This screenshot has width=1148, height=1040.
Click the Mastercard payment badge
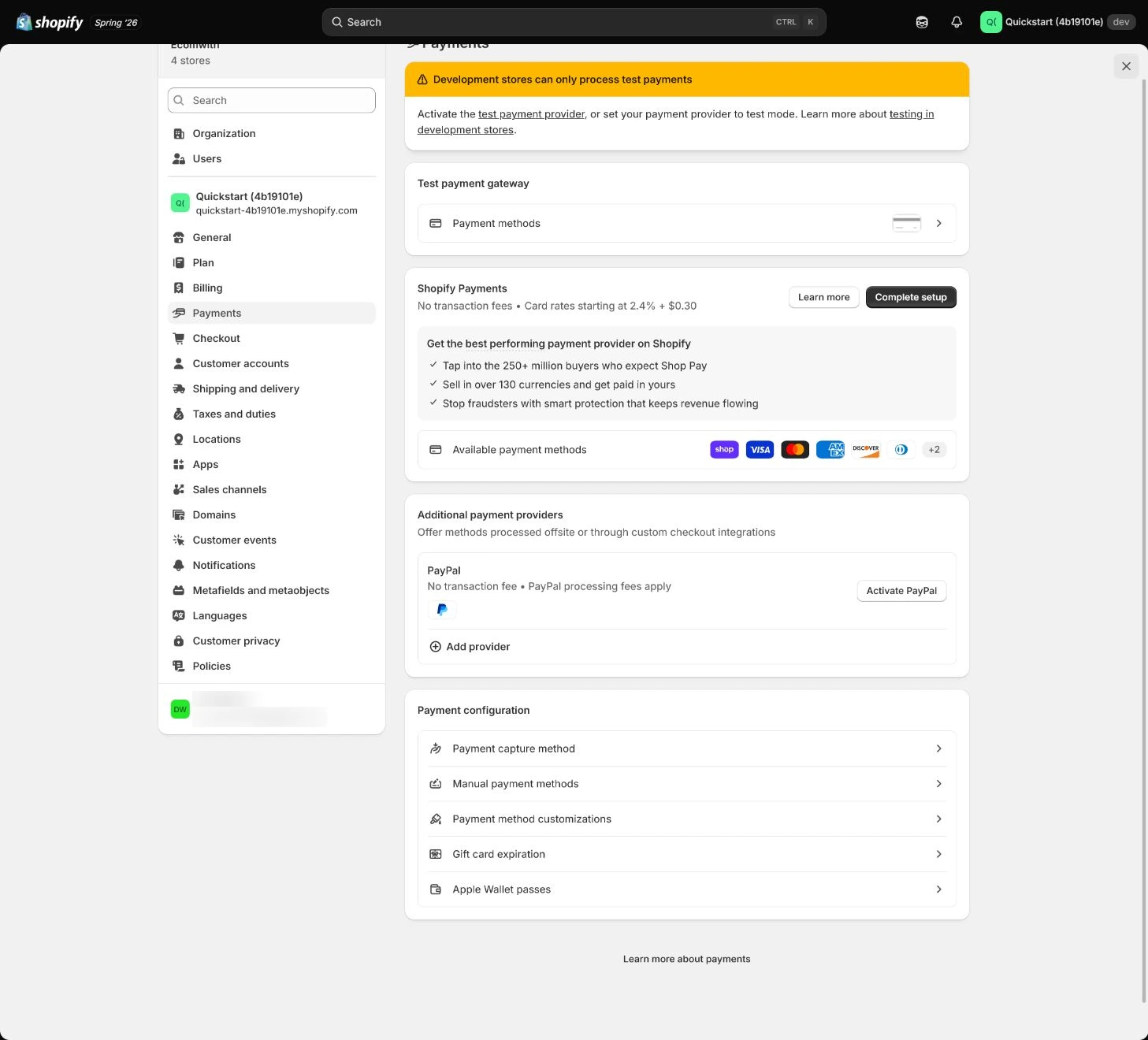(x=795, y=450)
